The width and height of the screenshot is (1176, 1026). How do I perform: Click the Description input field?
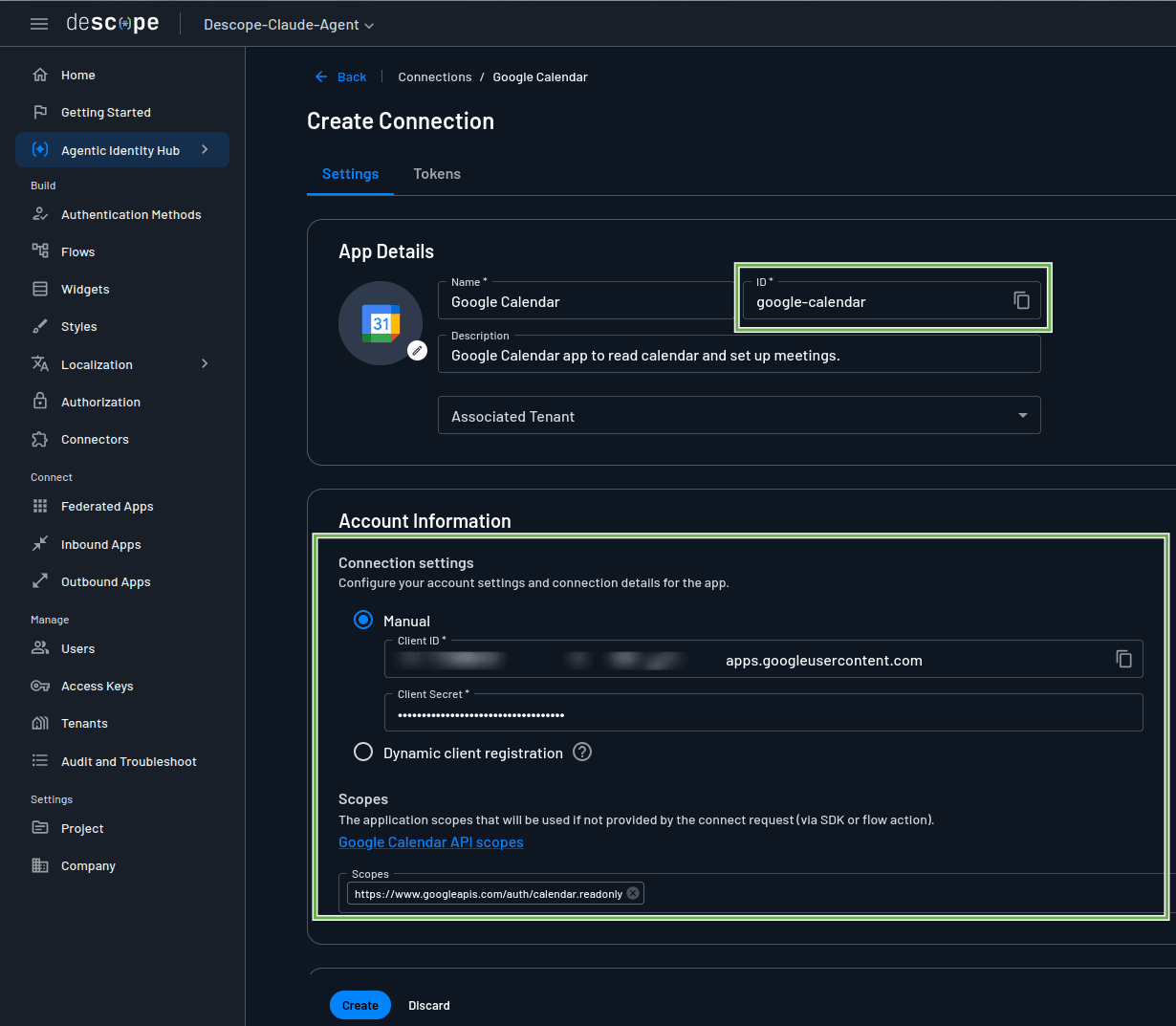(739, 354)
